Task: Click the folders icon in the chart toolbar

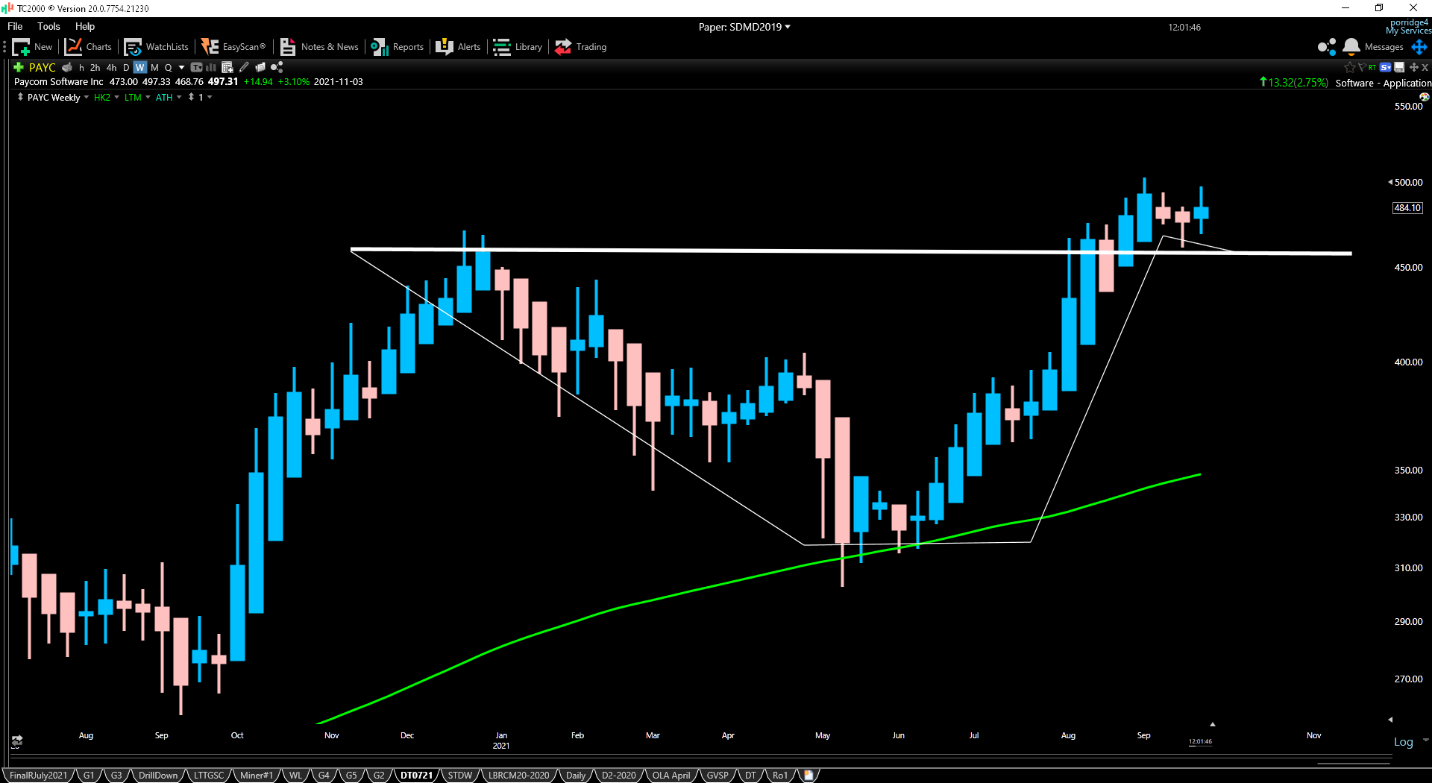Action: point(260,67)
